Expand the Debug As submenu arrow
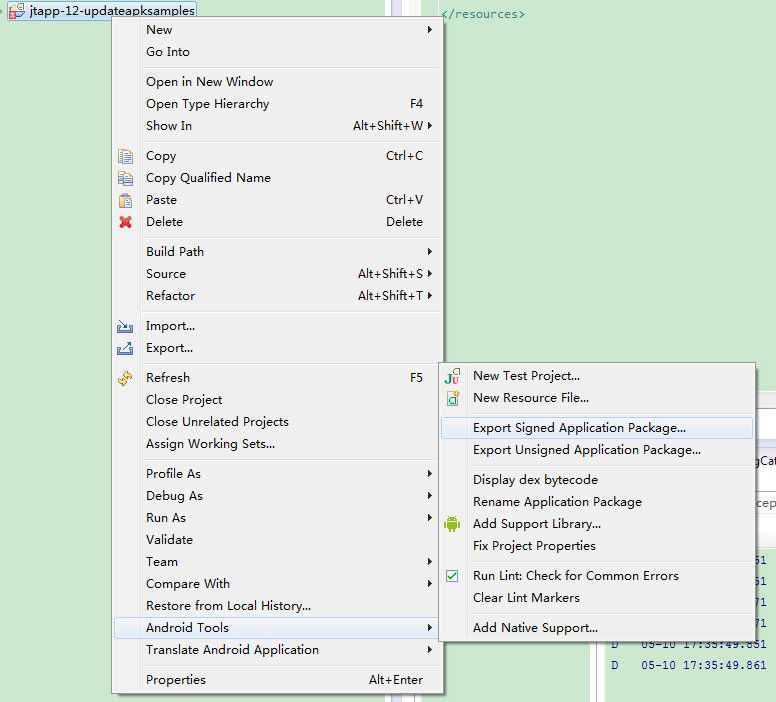The image size is (776, 702). point(430,496)
